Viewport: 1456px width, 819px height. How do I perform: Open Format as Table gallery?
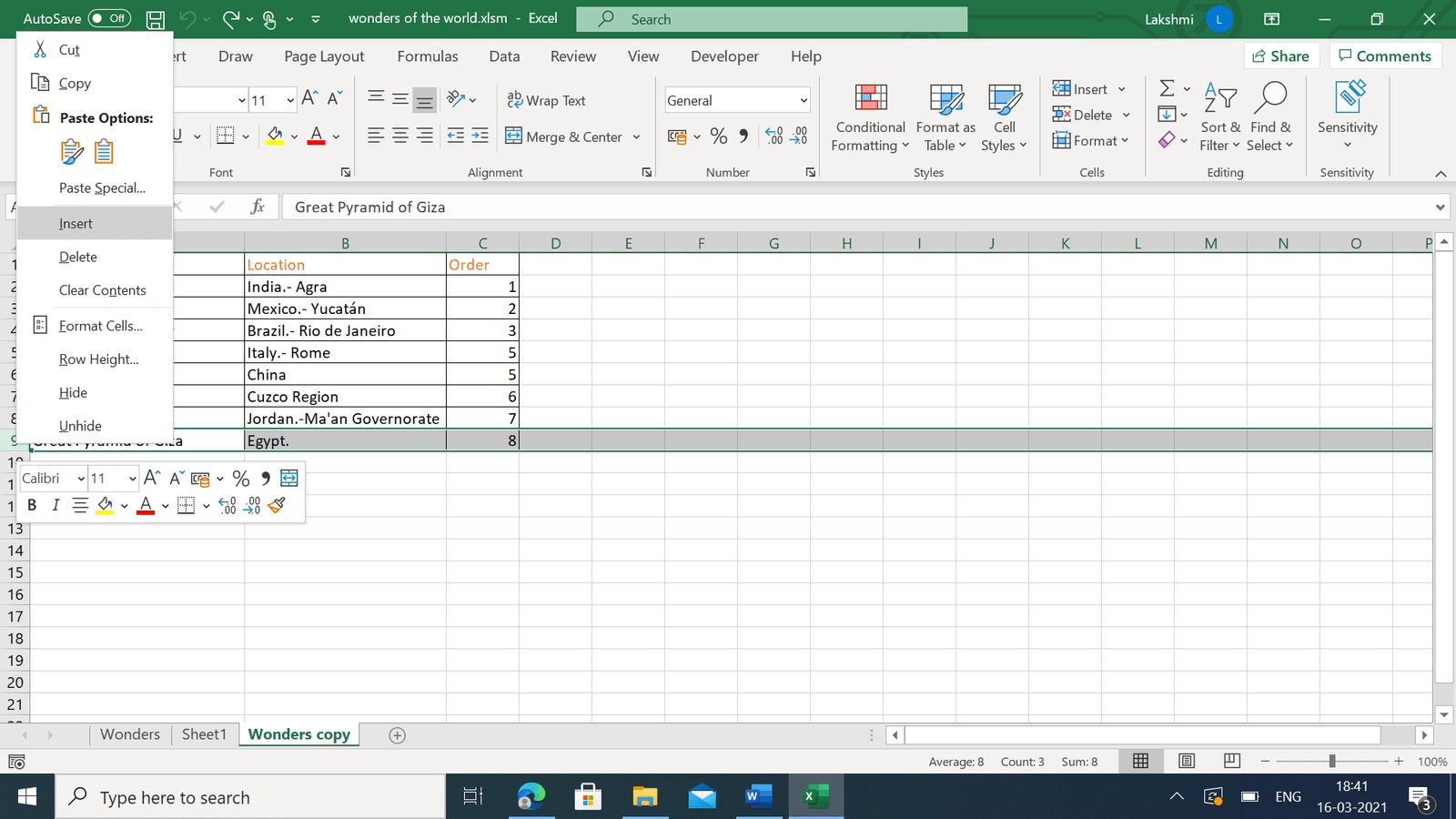point(945,118)
